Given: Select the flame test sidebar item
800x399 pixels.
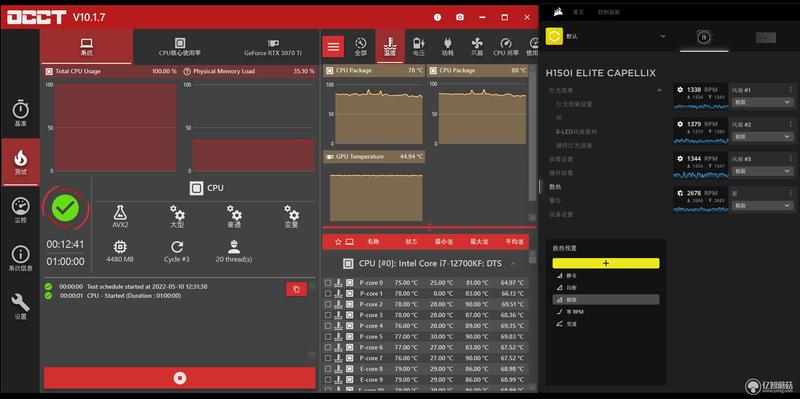Looking at the screenshot, I should 20,162.
